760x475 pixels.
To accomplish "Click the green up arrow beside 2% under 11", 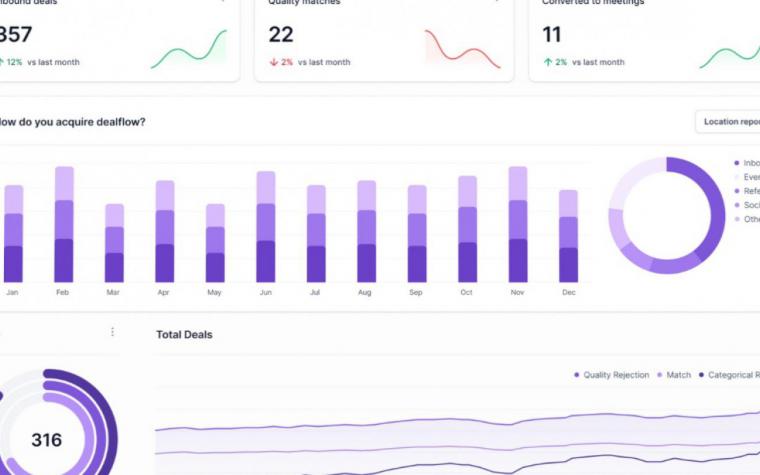I will point(548,62).
